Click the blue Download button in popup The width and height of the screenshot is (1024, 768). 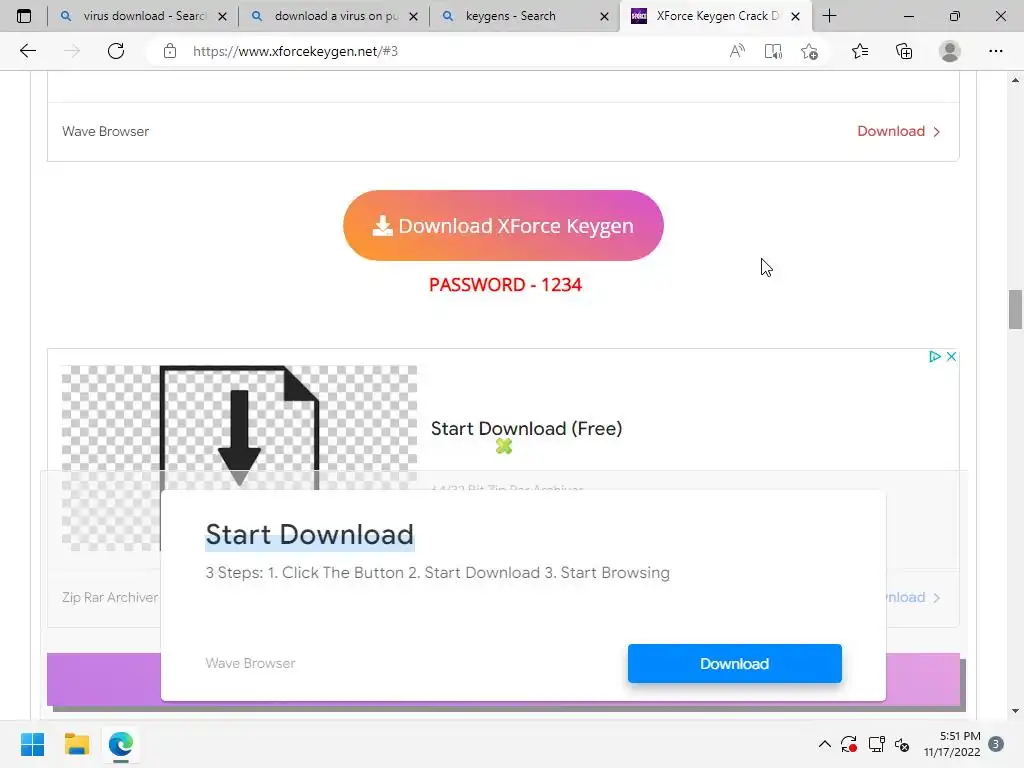(735, 664)
